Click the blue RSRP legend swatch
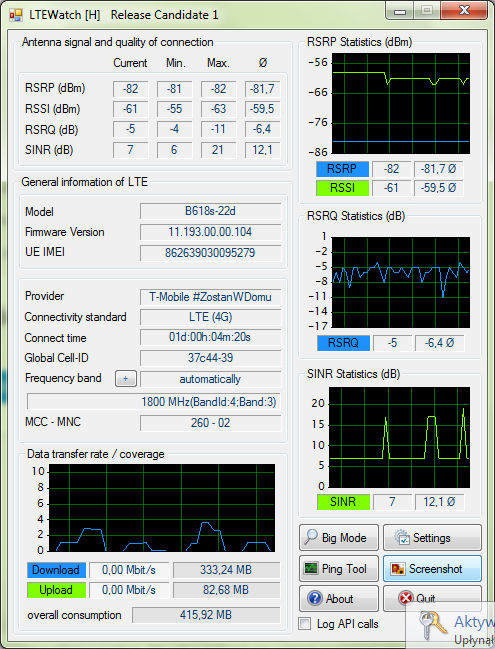495x649 pixels. (x=342, y=169)
